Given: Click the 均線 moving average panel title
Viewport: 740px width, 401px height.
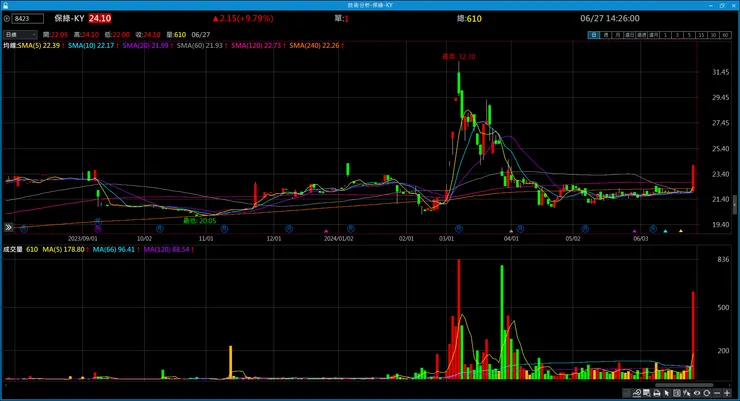Looking at the screenshot, I should pos(10,45).
